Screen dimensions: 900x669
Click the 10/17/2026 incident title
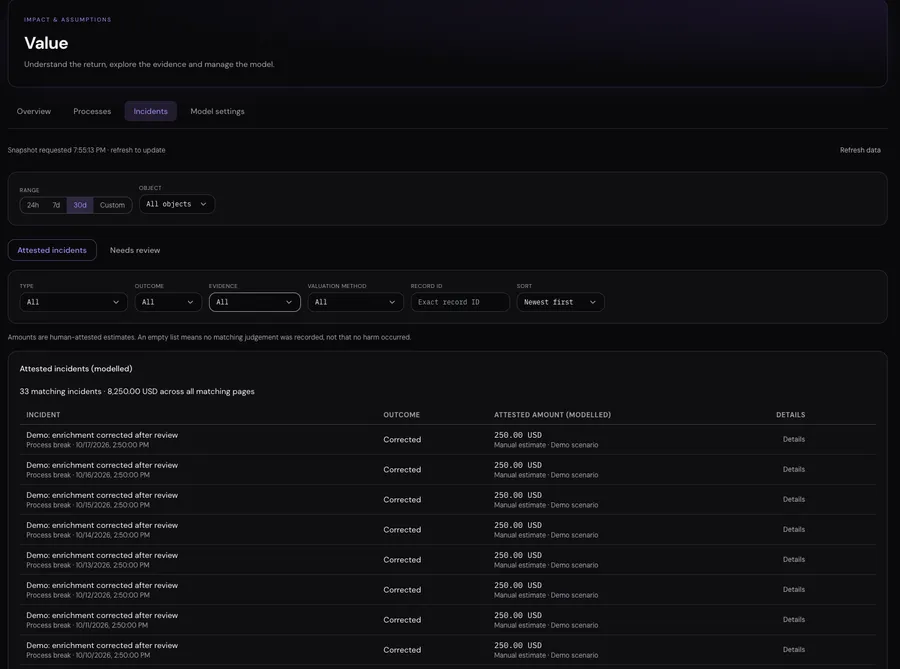pyautogui.click(x=102, y=435)
